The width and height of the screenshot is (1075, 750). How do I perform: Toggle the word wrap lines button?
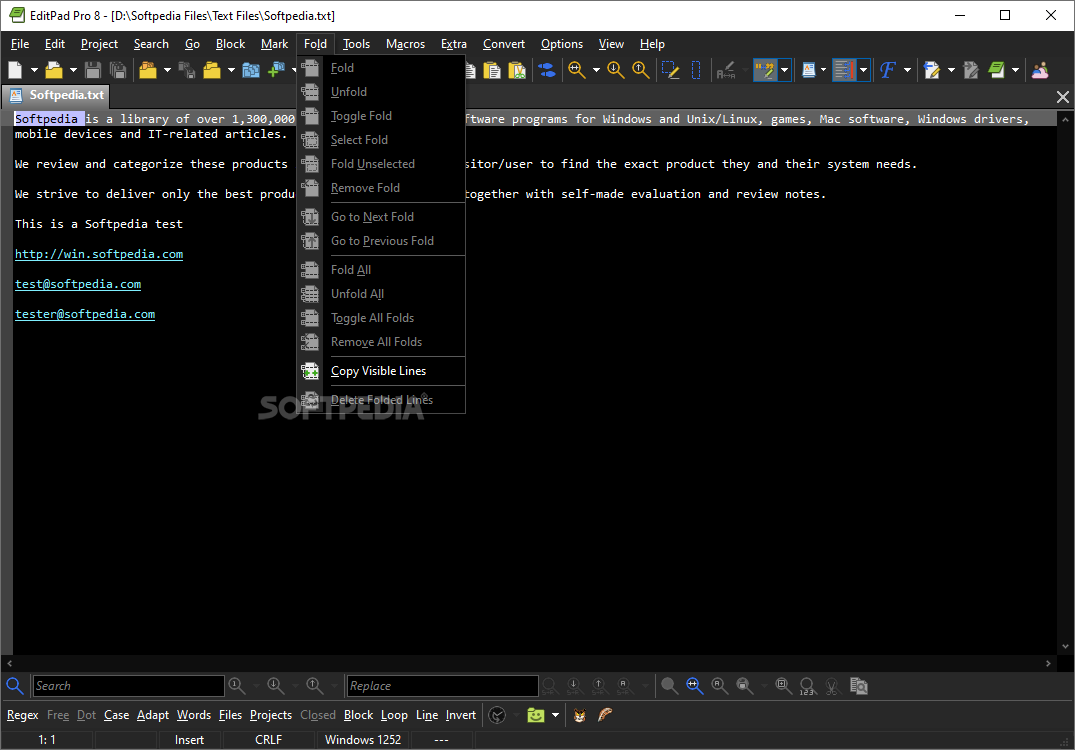tap(844, 70)
